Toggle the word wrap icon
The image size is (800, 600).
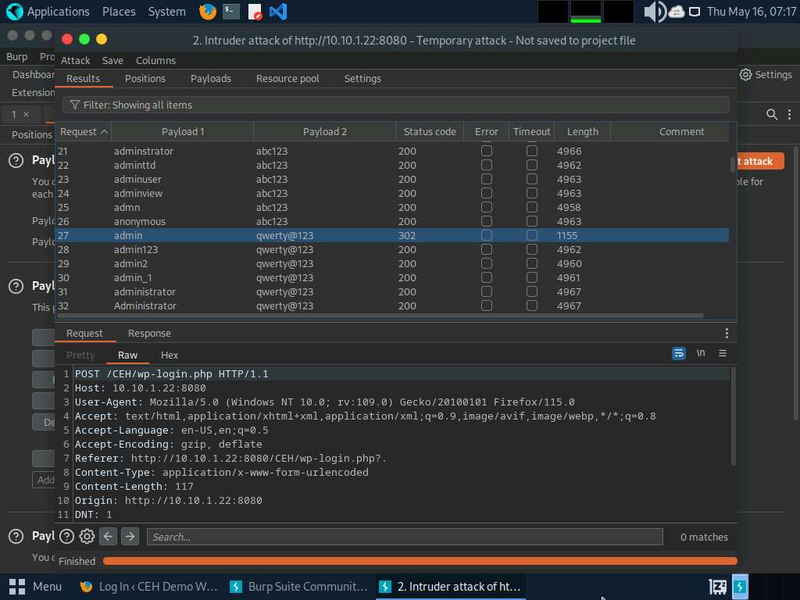point(679,353)
